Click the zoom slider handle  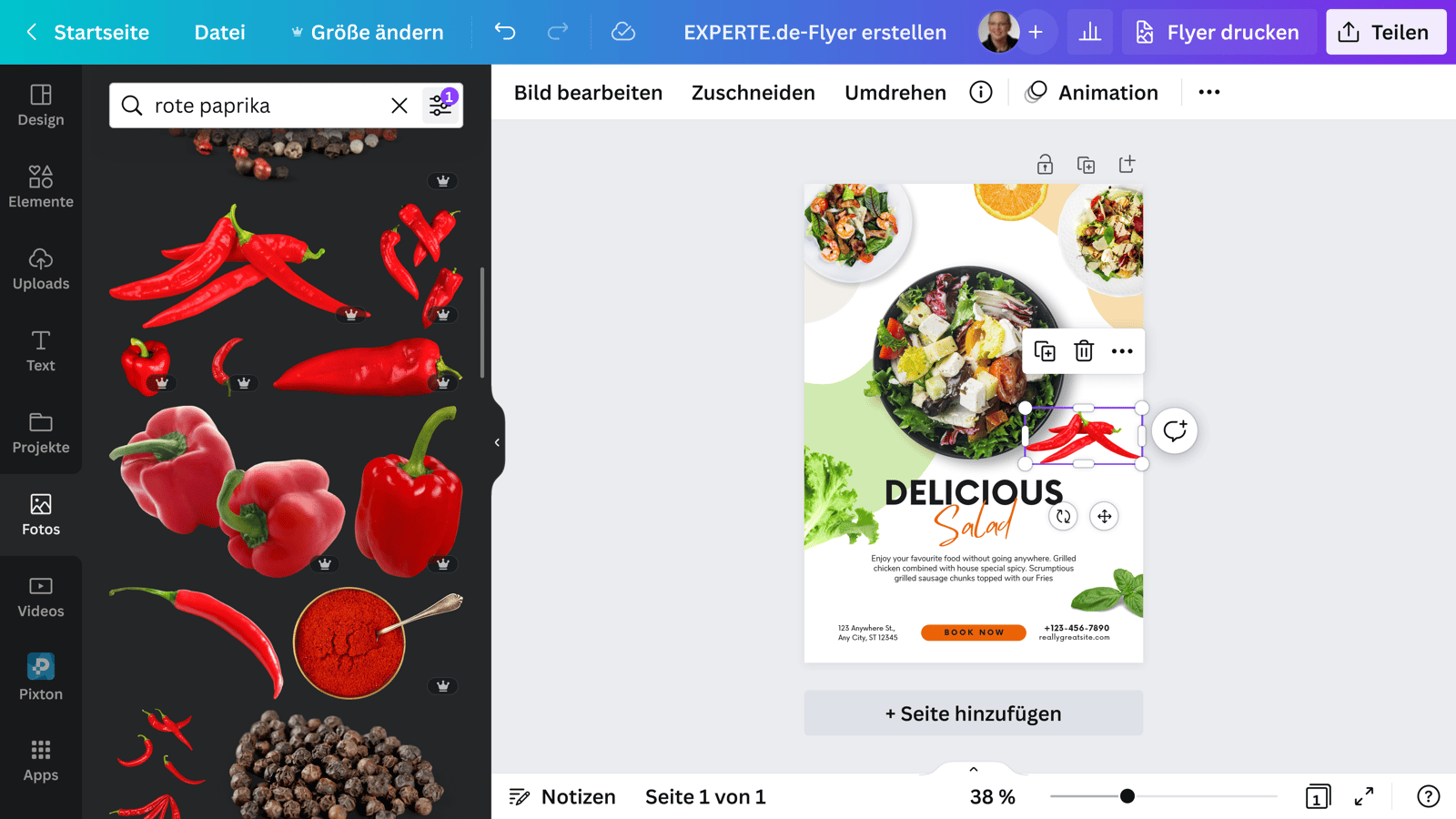pyautogui.click(x=1127, y=796)
